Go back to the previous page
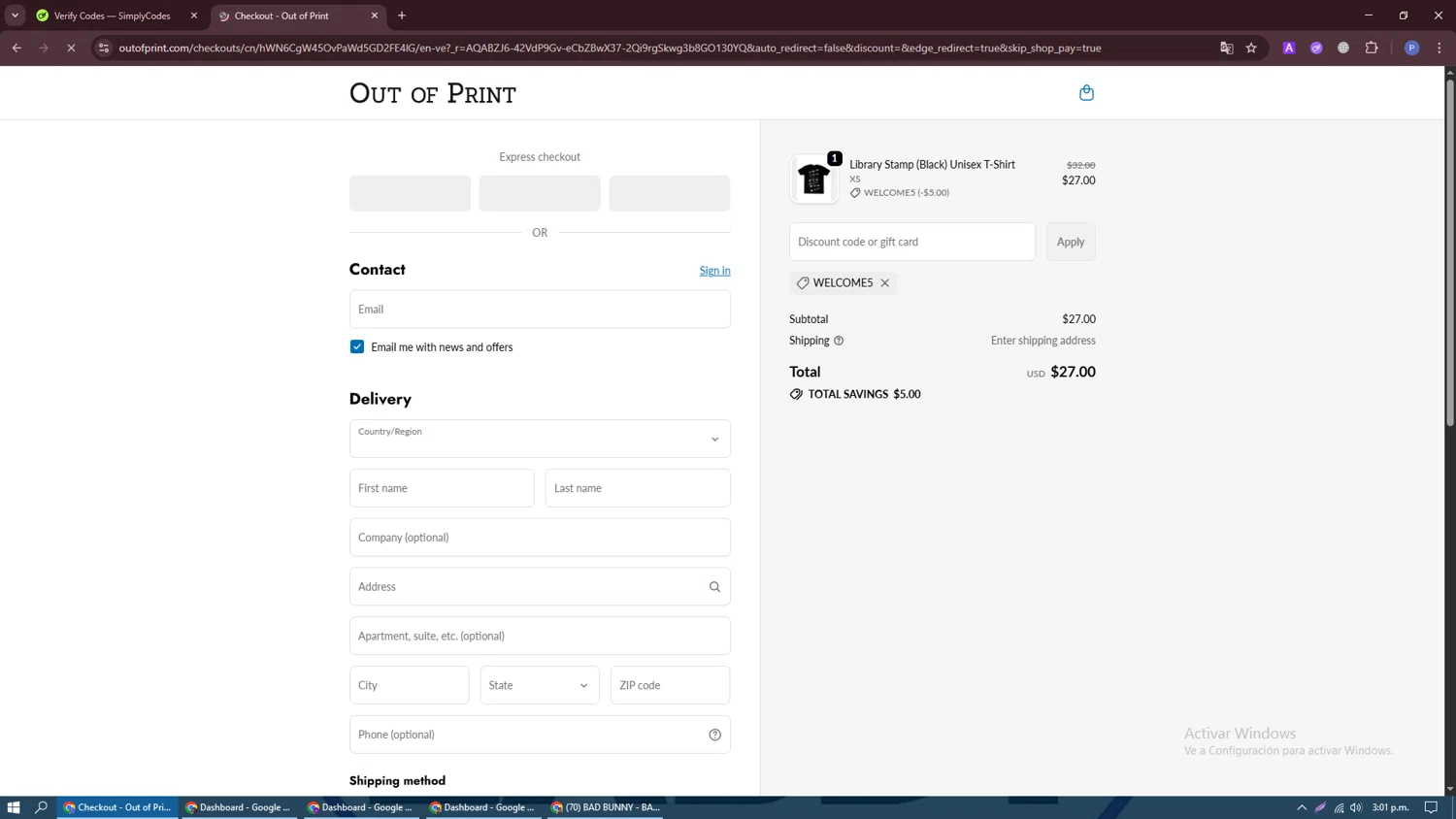The height and width of the screenshot is (819, 1456). pos(17,48)
